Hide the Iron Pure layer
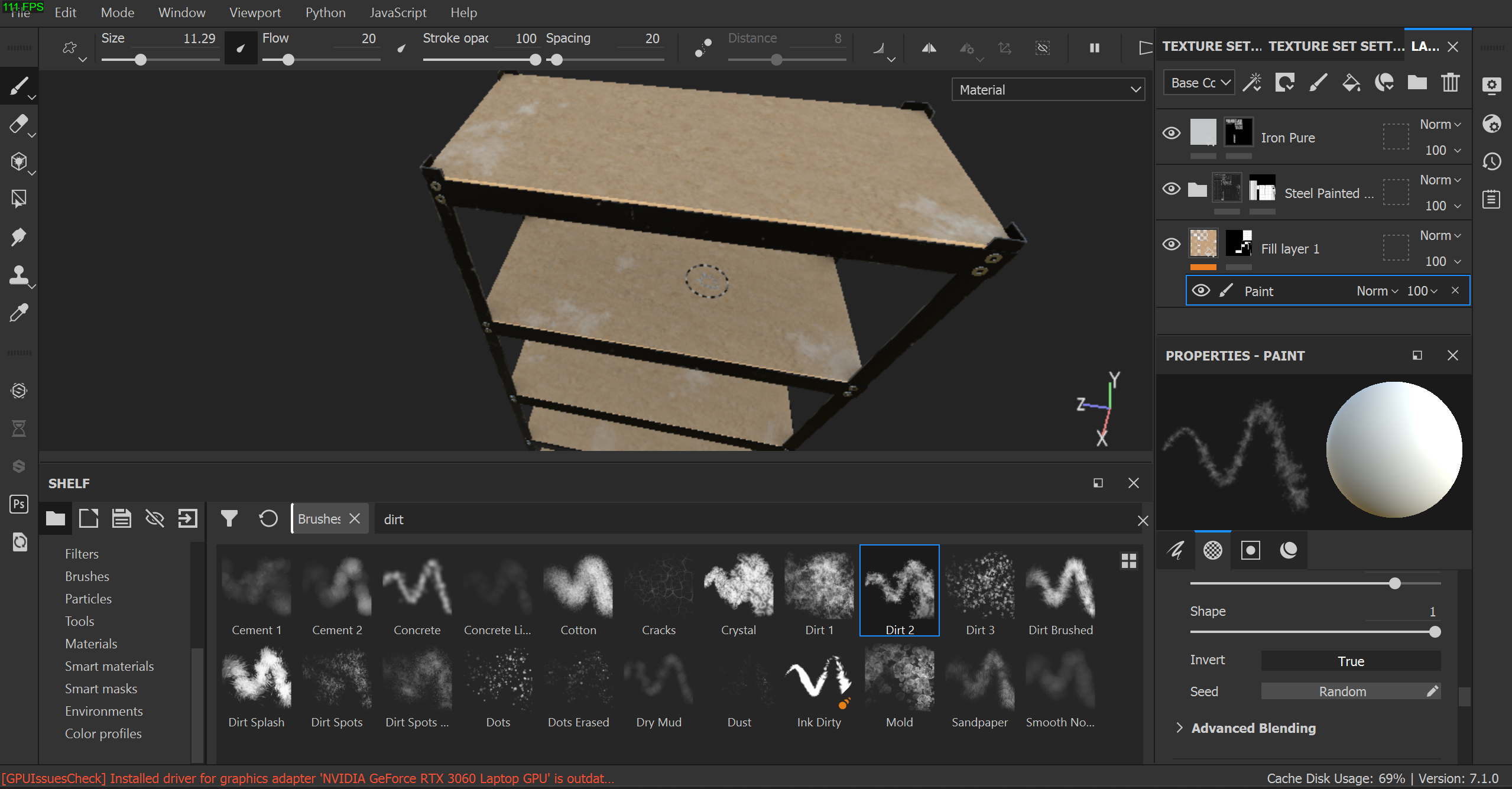1512x789 pixels. (x=1171, y=133)
